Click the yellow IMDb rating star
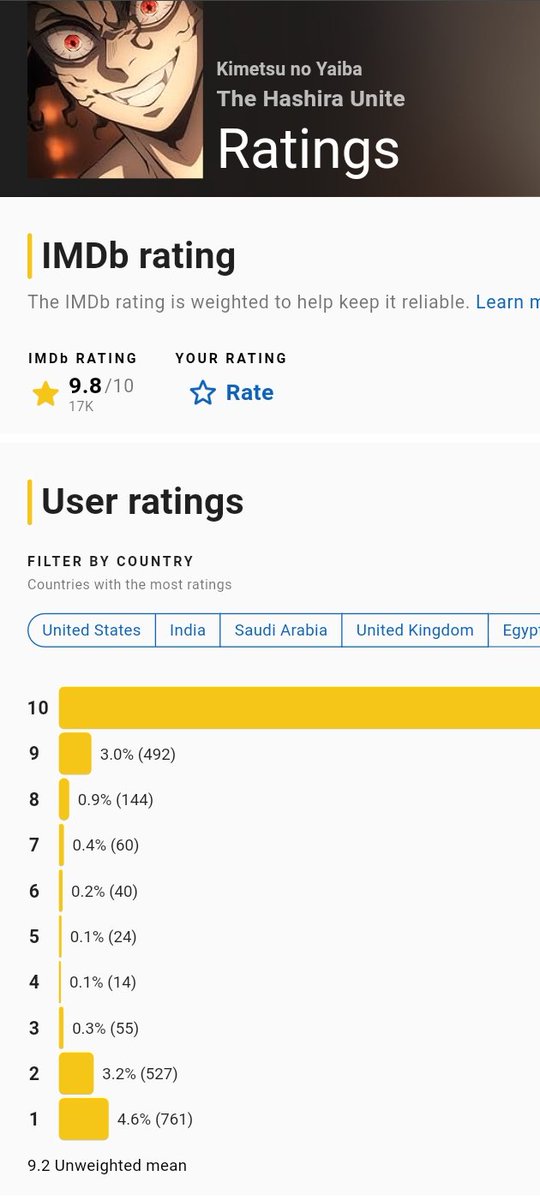 tap(45, 393)
